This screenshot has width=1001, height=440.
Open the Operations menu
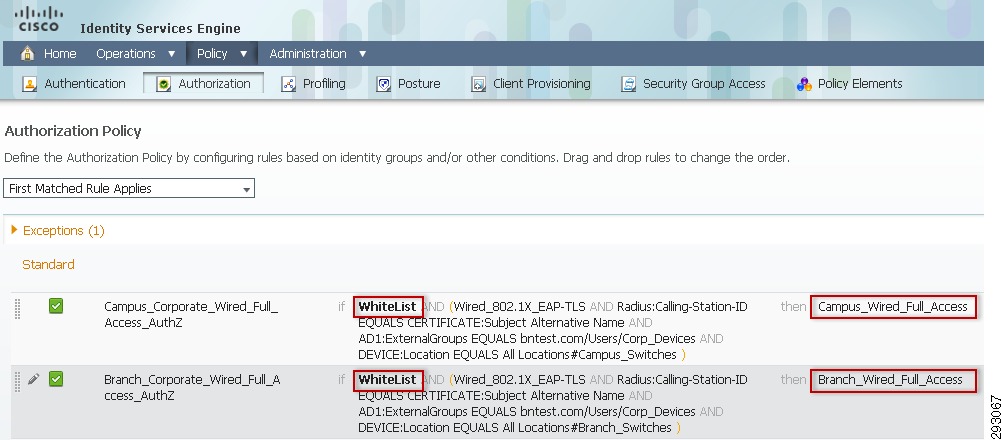click(126, 54)
